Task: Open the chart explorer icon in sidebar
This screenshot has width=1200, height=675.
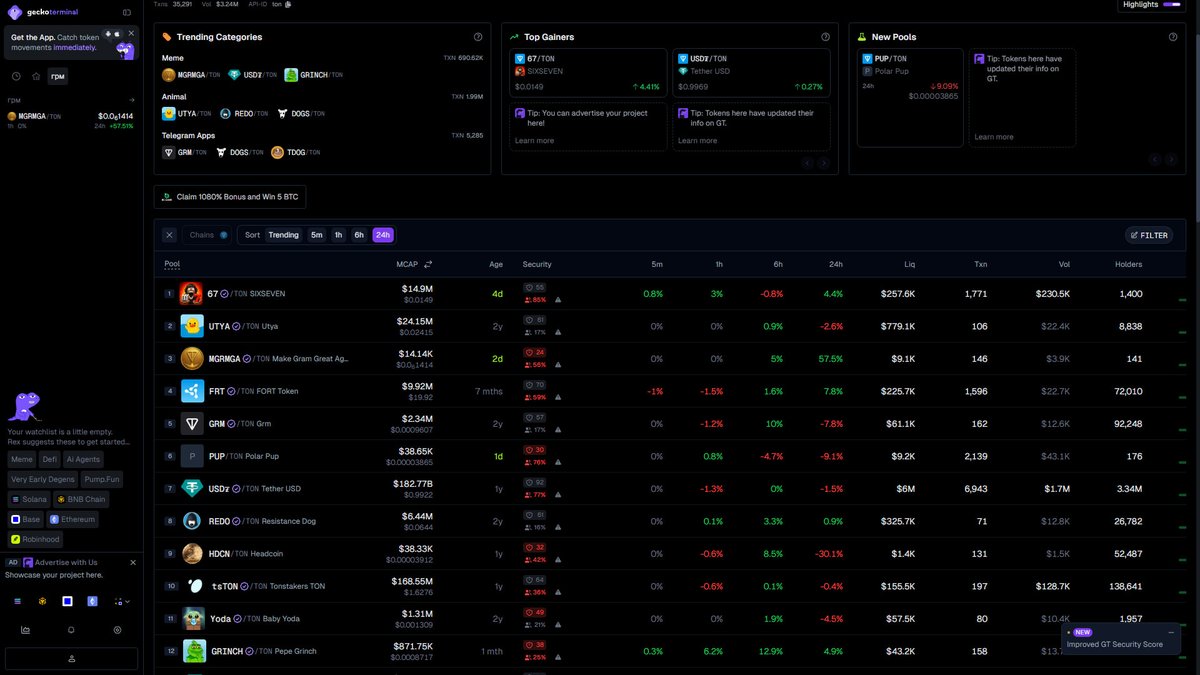Action: (25, 630)
